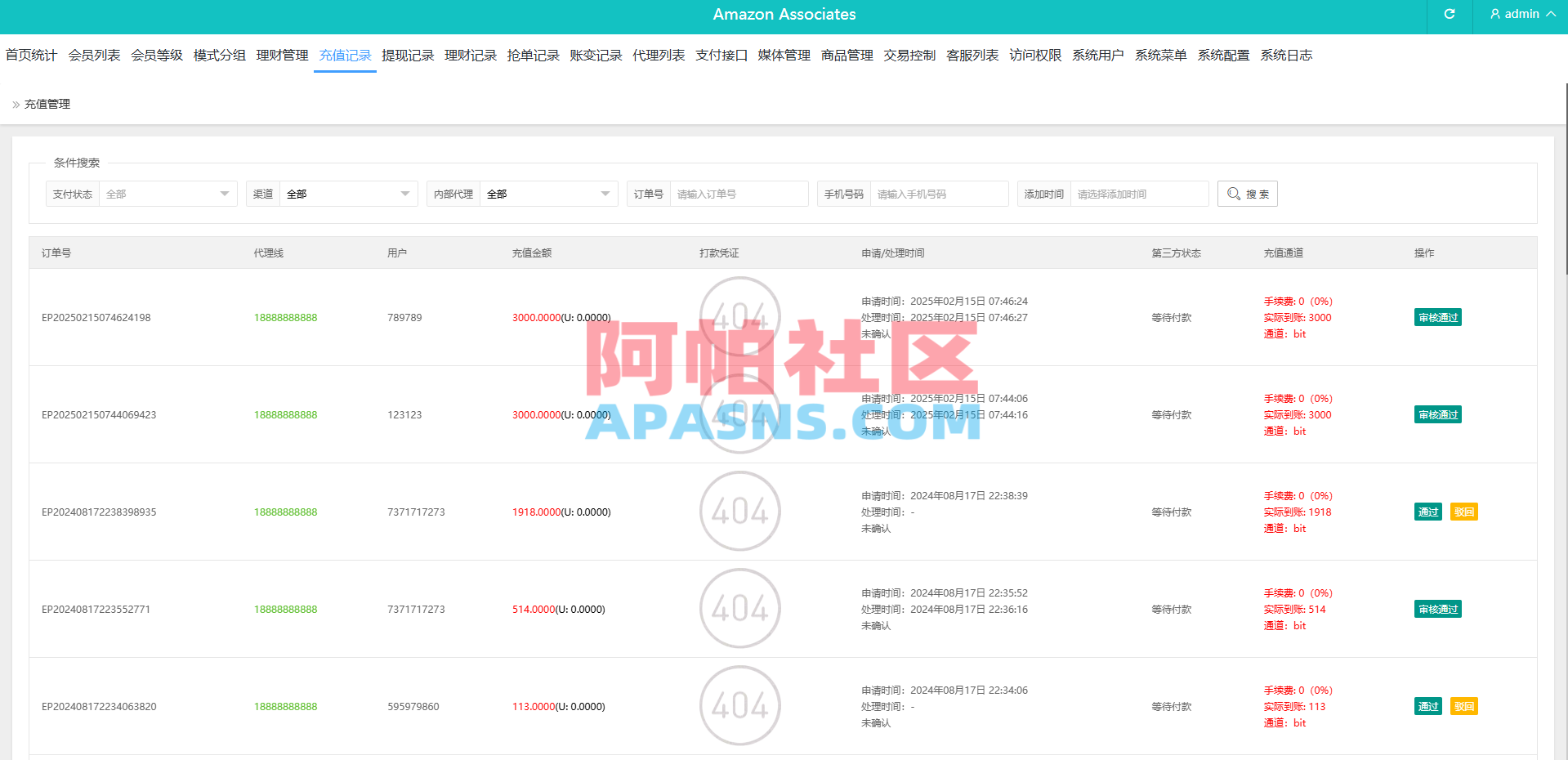Screen dimensions: 1568x760
Task: Open agent line link 18888888888
Action: [x=285, y=317]
